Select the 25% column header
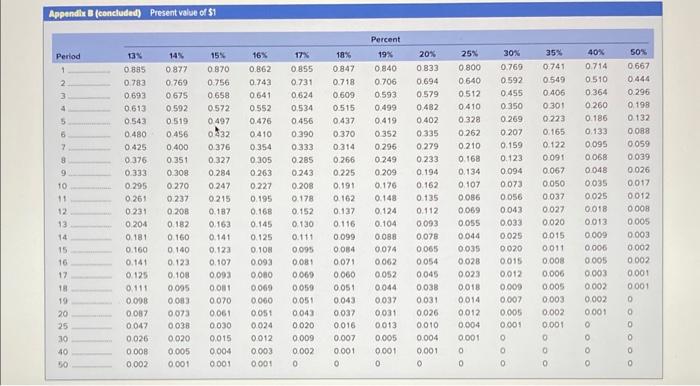 coord(469,54)
